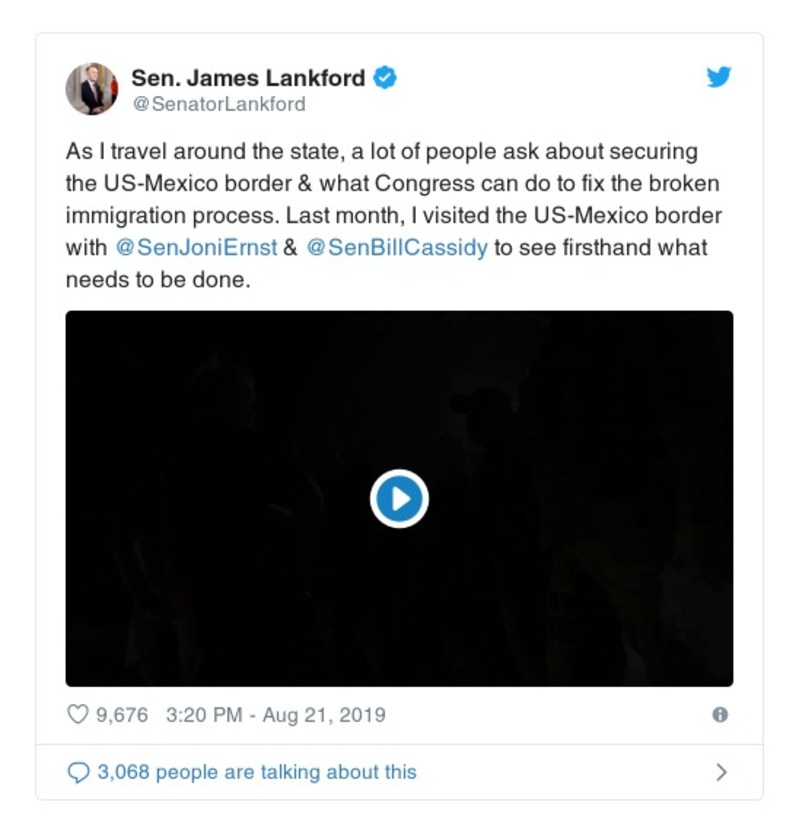Play the embedded video
Viewport: 799px width, 840px height.
pyautogui.click(x=399, y=499)
